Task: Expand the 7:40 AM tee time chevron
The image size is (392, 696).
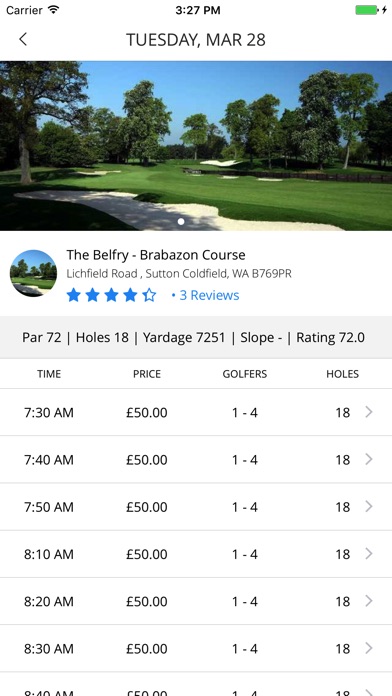Action: click(x=368, y=459)
